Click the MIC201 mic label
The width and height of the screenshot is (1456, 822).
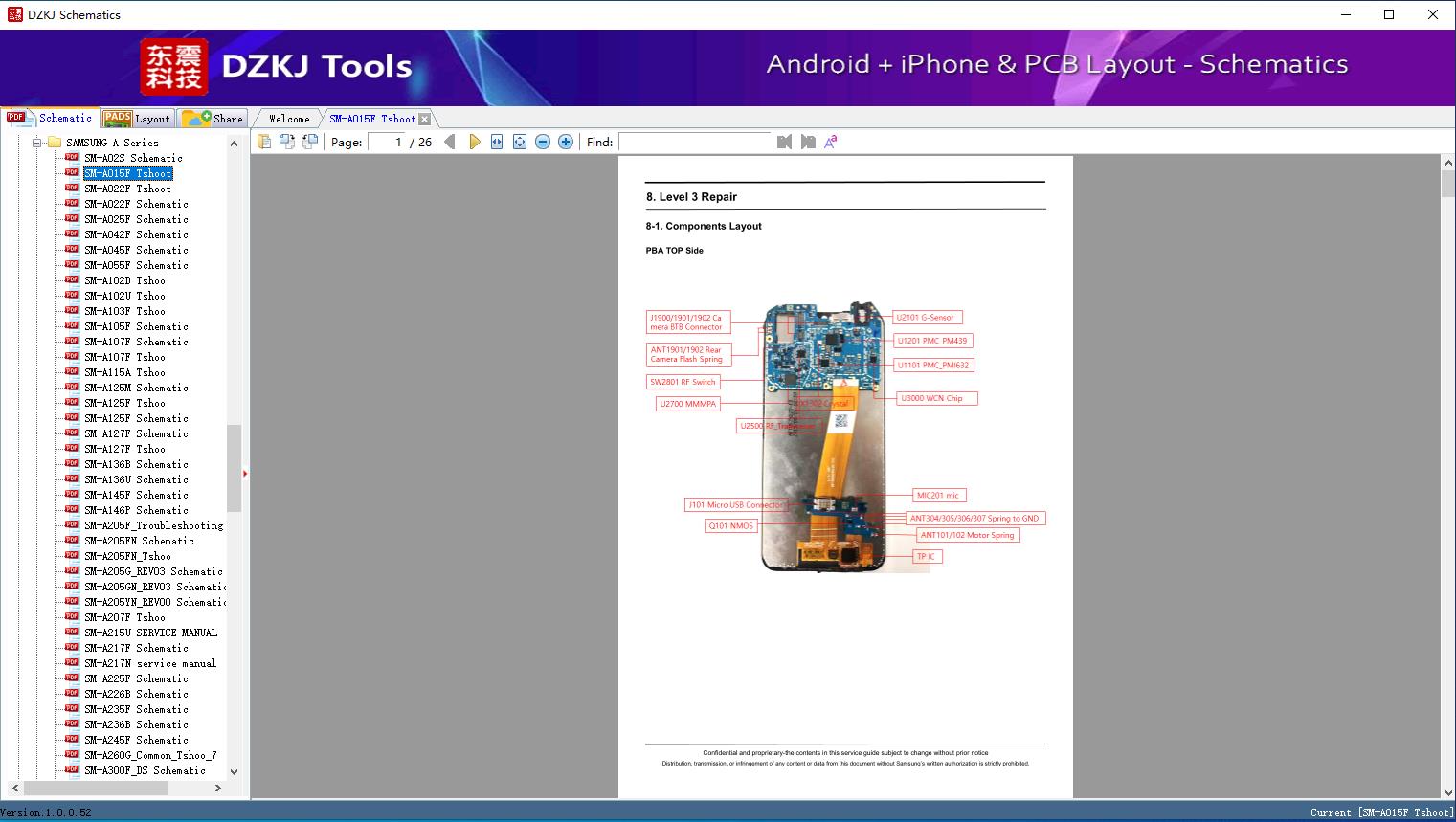[x=939, y=495]
